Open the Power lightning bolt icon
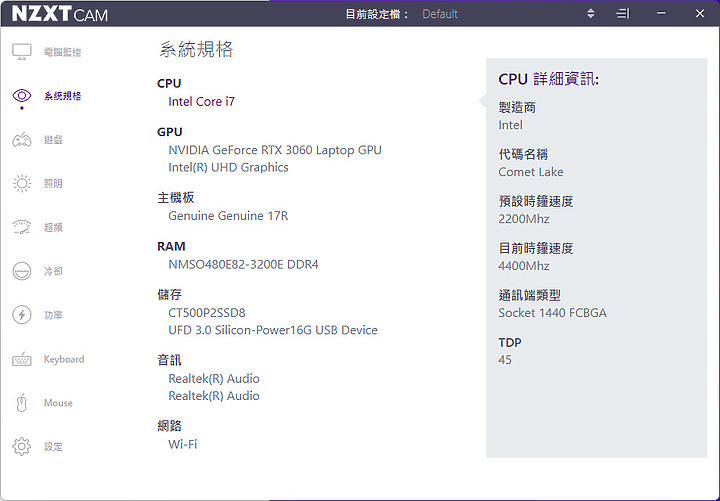 point(22,315)
